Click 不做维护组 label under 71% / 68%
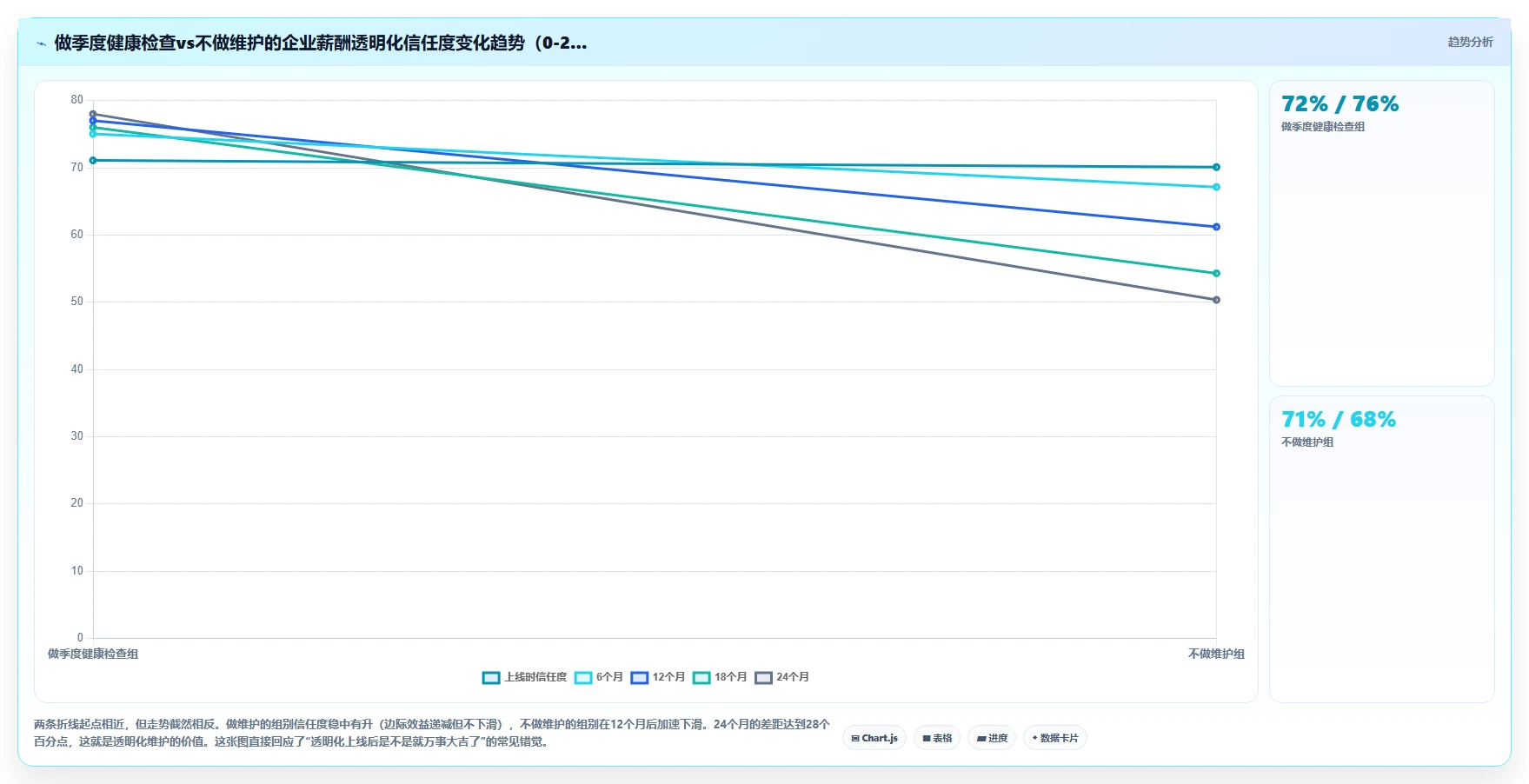The width and height of the screenshot is (1529, 784). coord(1307,442)
